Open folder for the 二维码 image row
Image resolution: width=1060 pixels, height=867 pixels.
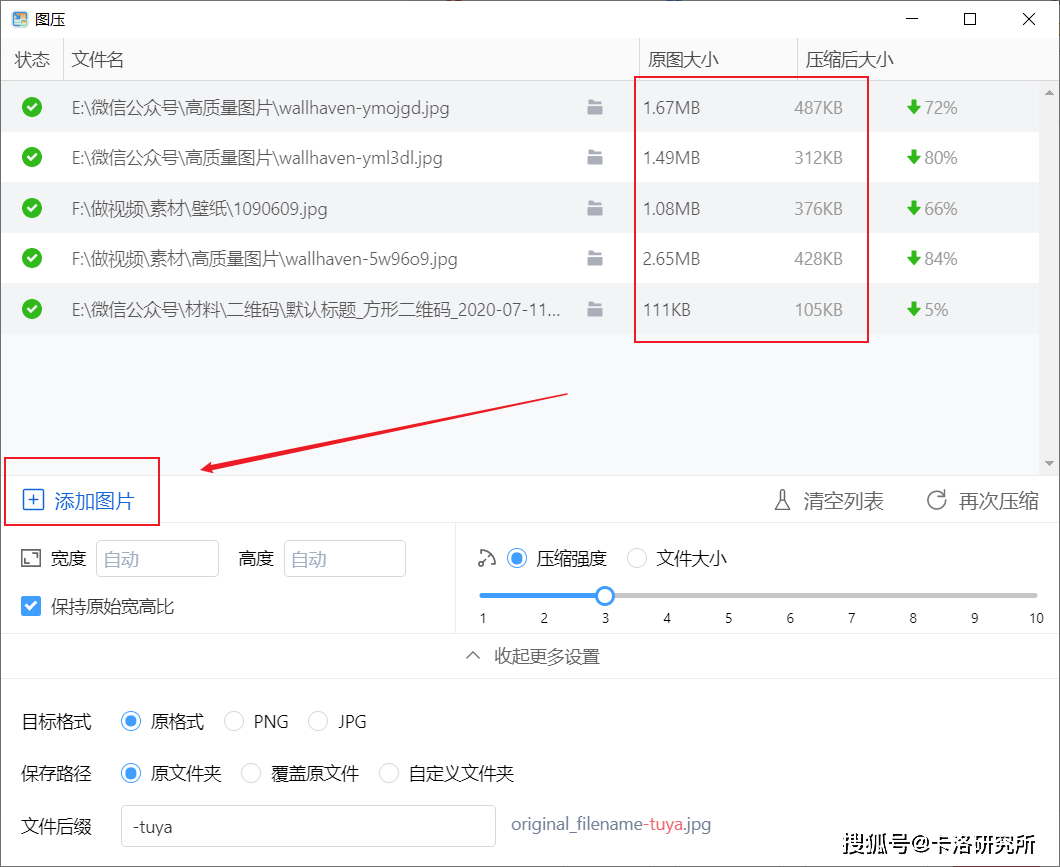click(x=595, y=309)
